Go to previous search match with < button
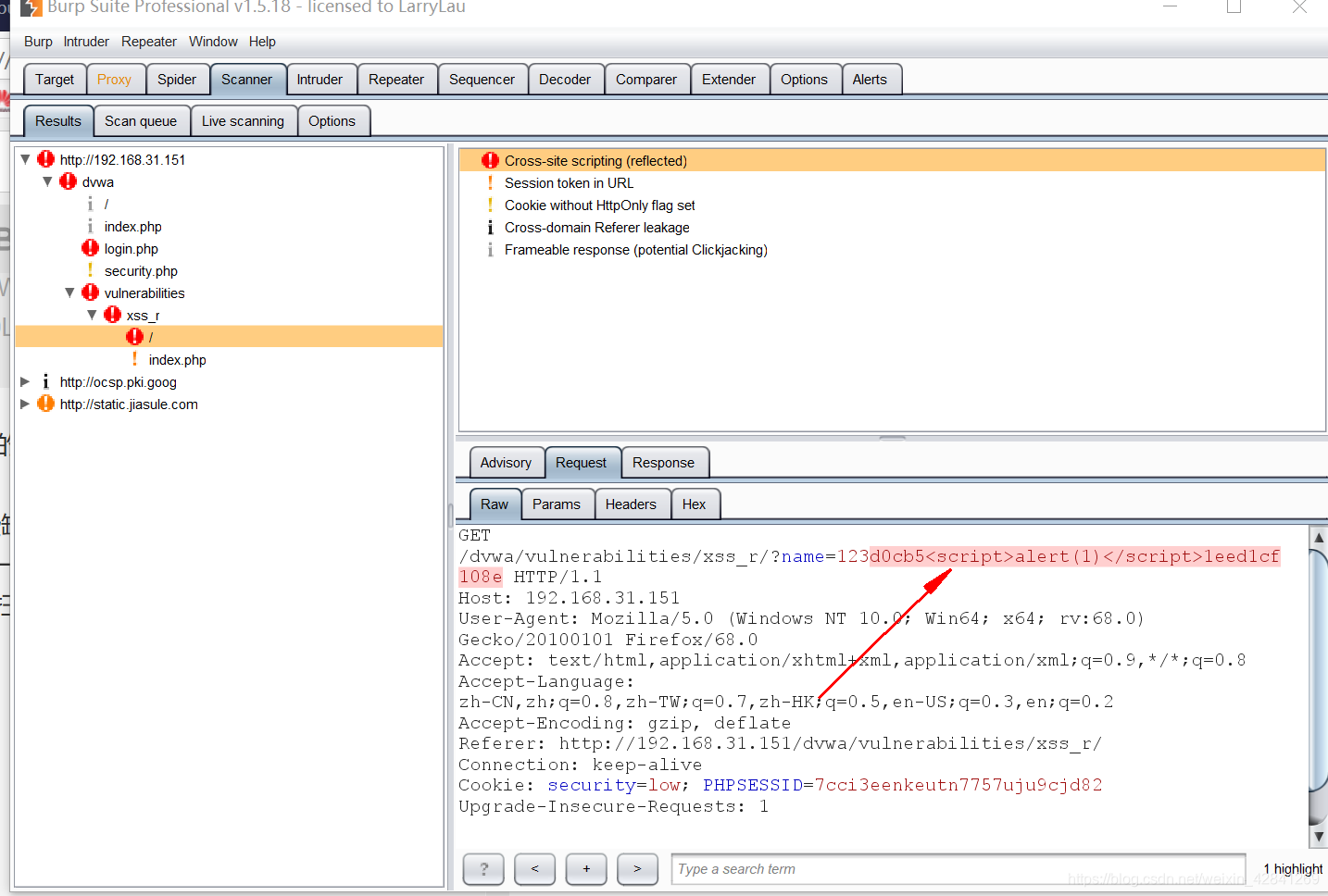Screen dimensions: 1328x896 coord(534,868)
